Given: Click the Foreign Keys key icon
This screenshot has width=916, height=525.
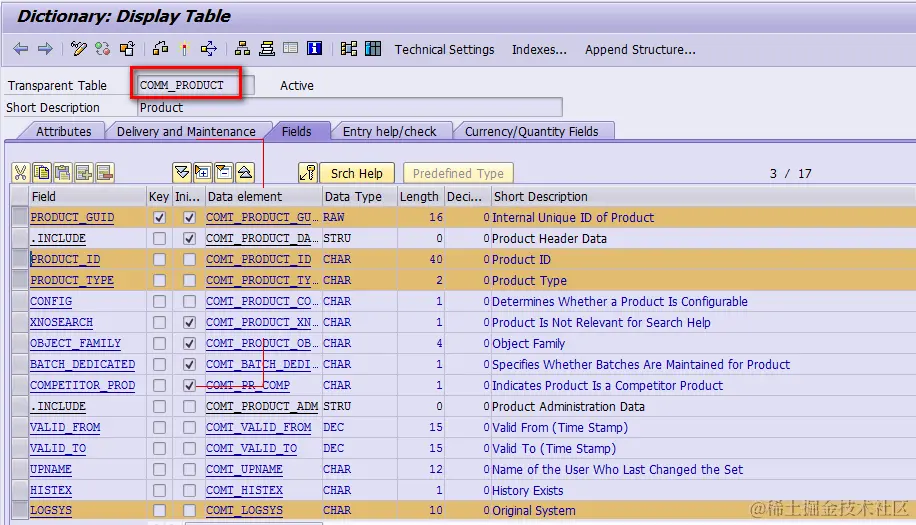Looking at the screenshot, I should pyautogui.click(x=307, y=172).
